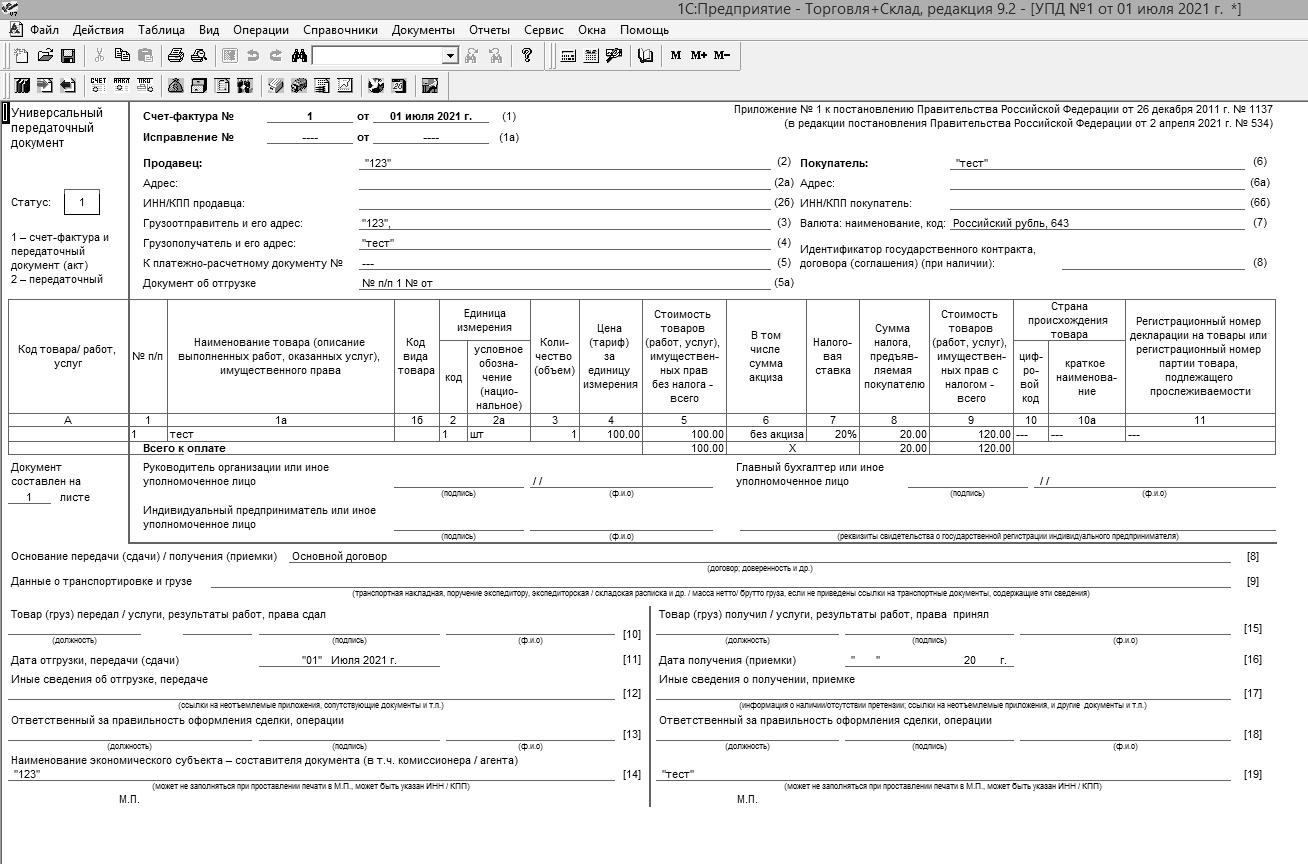The height and width of the screenshot is (864, 1308).
Task: Add to memory with M+
Action: [699, 56]
